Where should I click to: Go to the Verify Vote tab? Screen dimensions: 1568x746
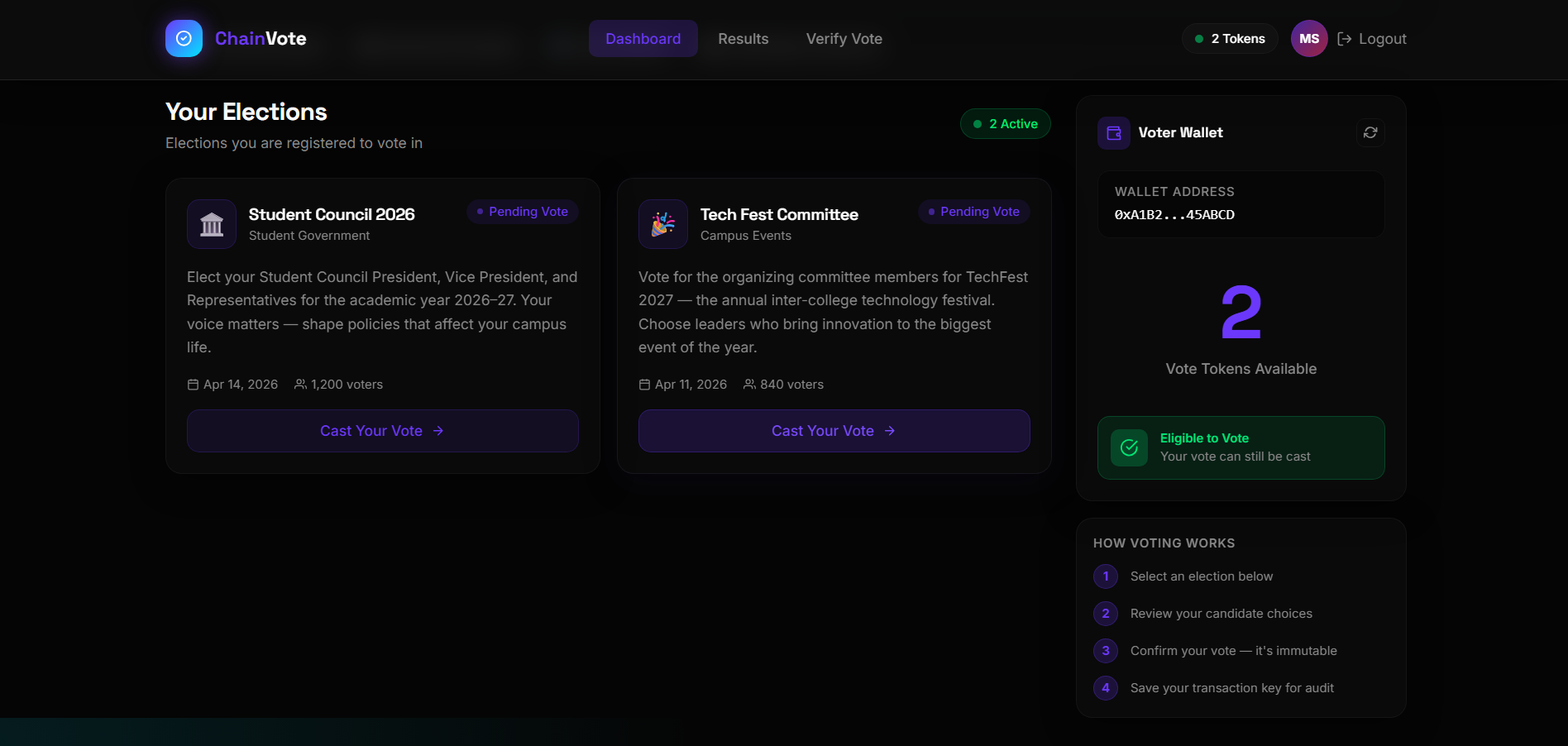[844, 39]
